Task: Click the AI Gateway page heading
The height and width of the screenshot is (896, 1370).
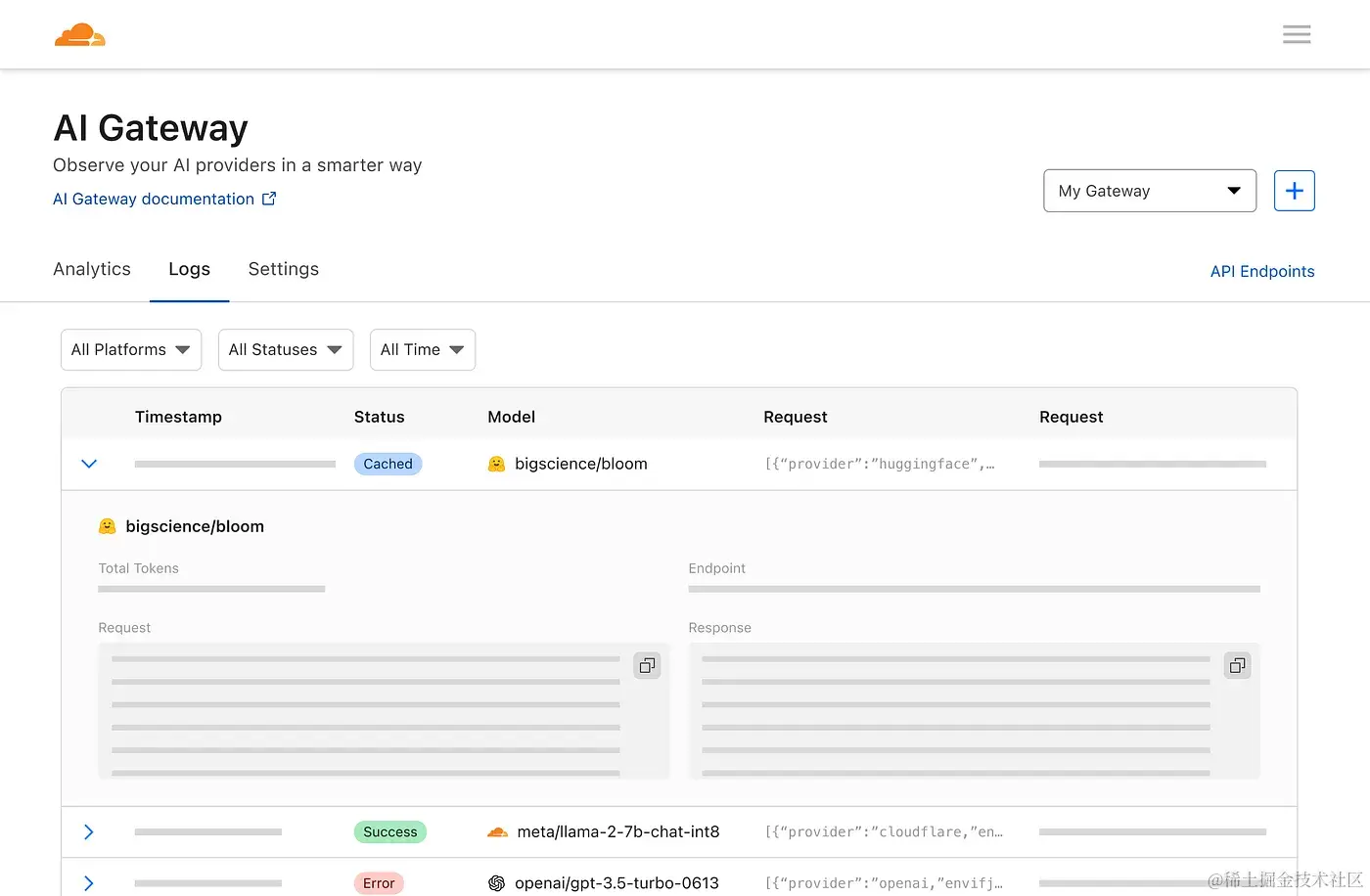Action: click(x=151, y=128)
